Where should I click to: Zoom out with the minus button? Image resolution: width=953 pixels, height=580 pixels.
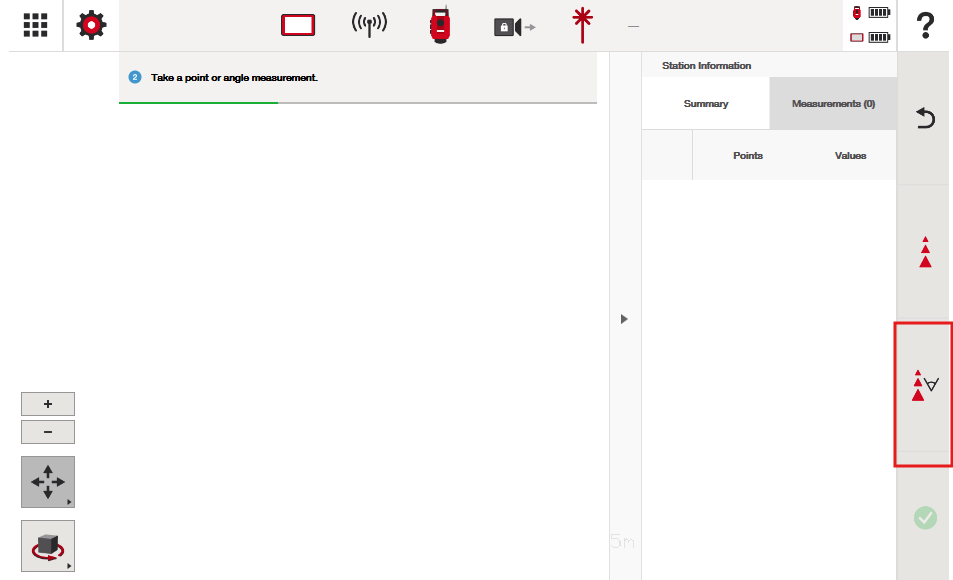(x=48, y=432)
